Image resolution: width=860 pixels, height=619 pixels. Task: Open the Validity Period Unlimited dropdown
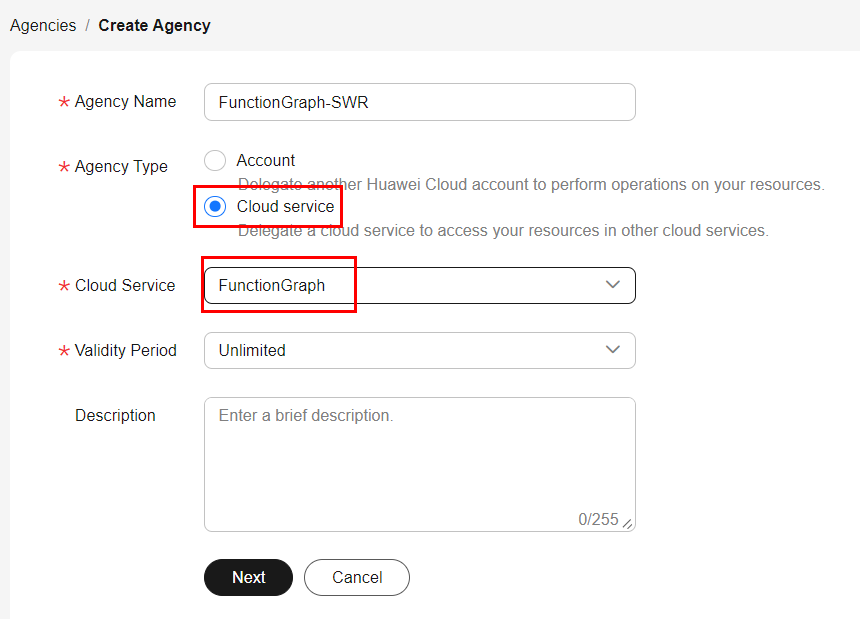click(400, 350)
